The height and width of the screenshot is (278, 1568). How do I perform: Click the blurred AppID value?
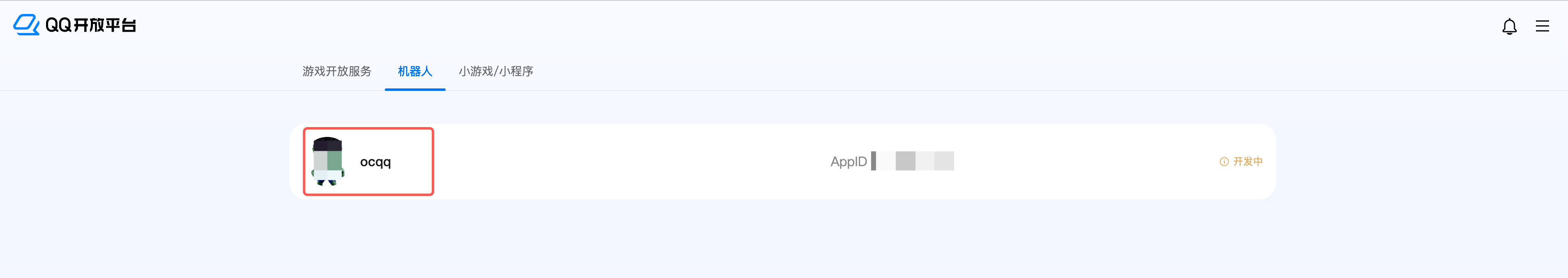(x=912, y=161)
